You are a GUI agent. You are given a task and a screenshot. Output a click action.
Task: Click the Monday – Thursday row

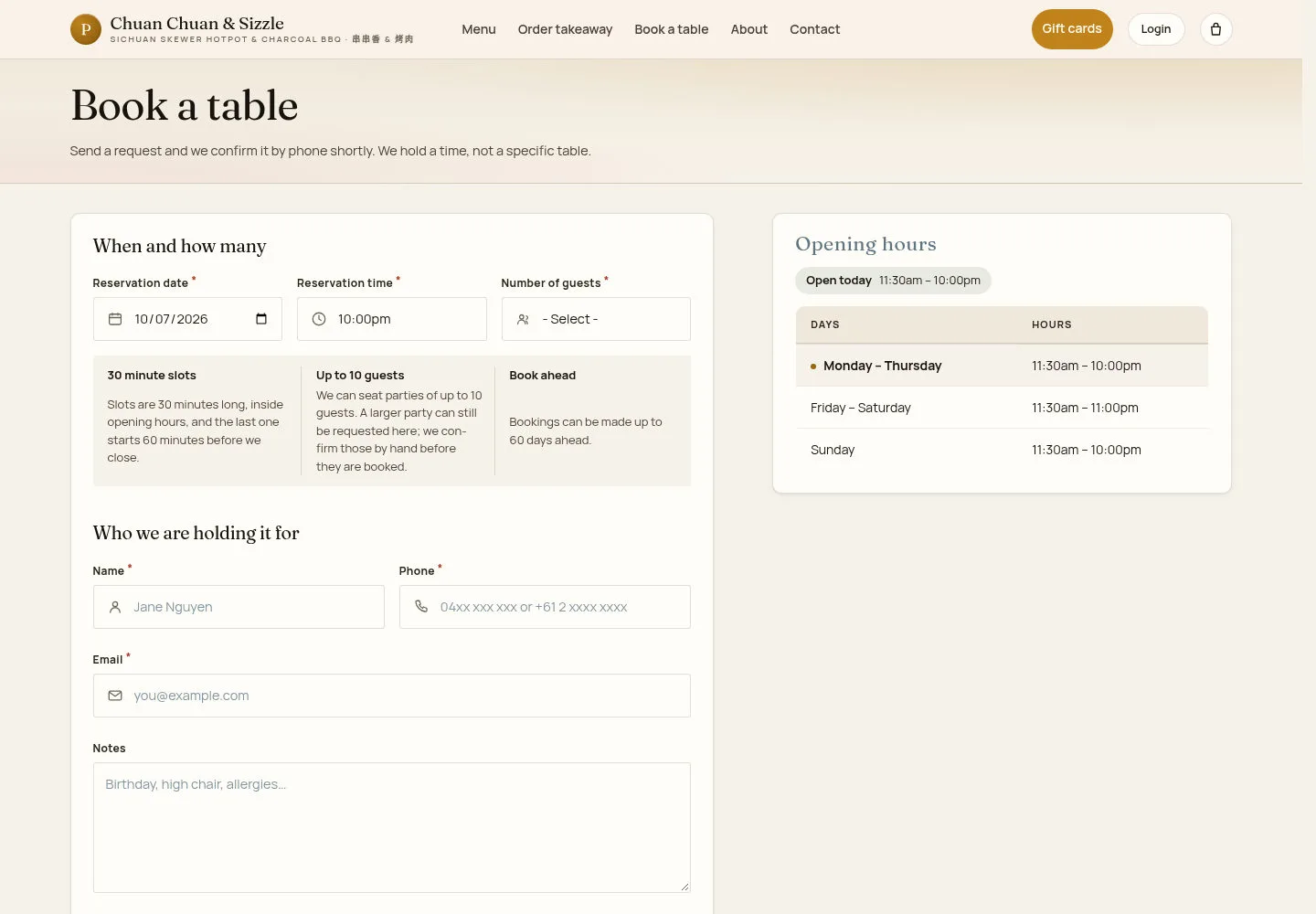click(x=1002, y=366)
